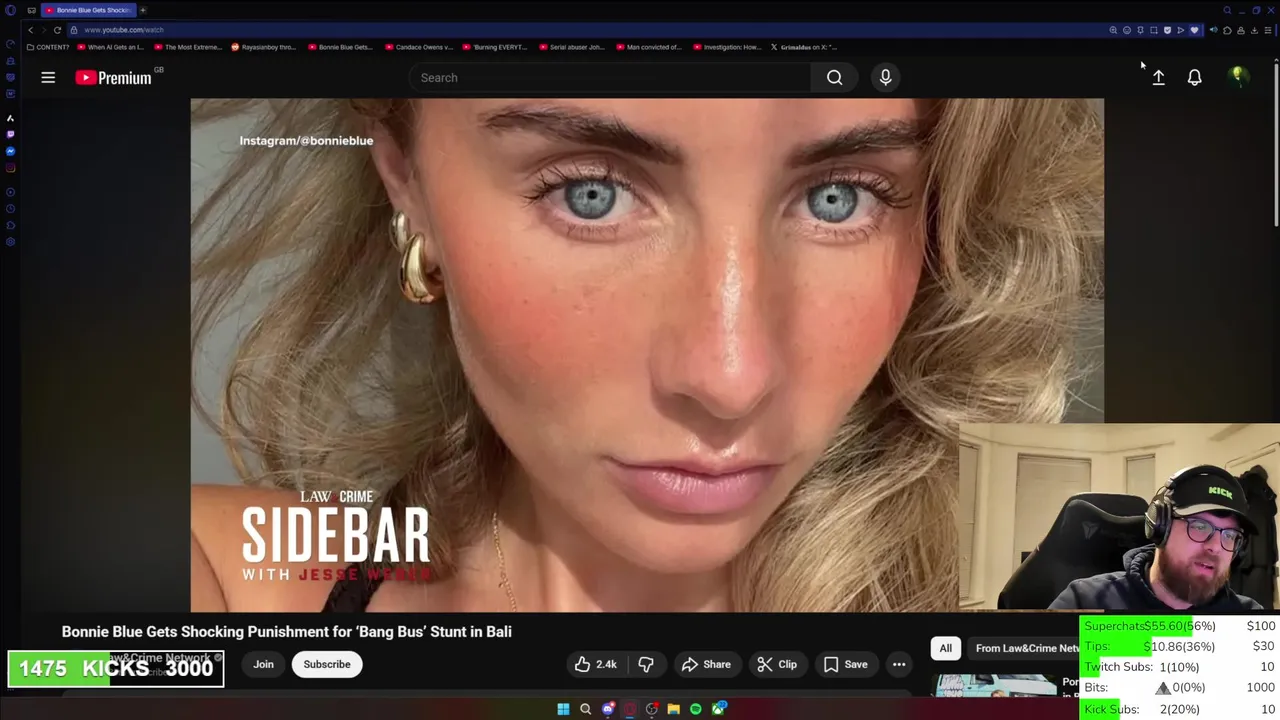Join the Law&Crime channel membership

point(263,664)
